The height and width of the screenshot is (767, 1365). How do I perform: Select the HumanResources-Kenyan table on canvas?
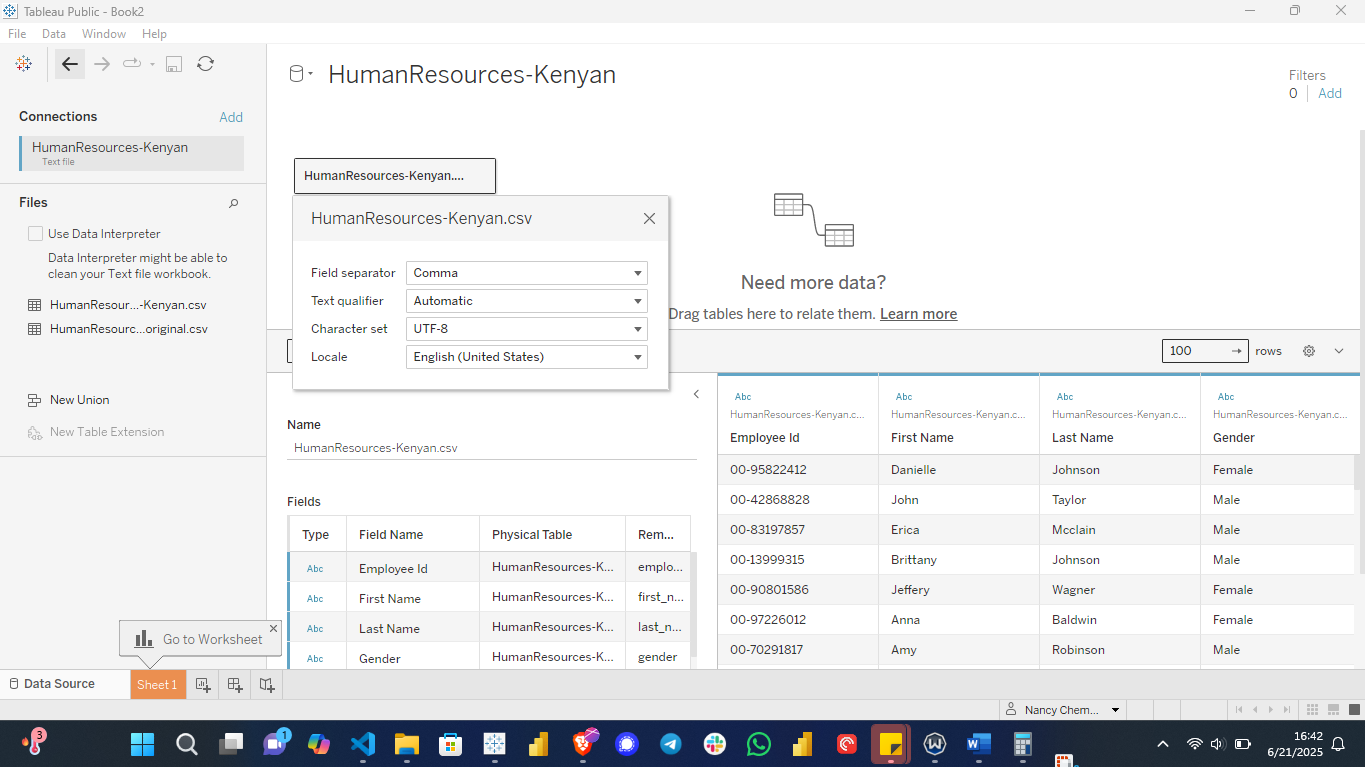[395, 176]
